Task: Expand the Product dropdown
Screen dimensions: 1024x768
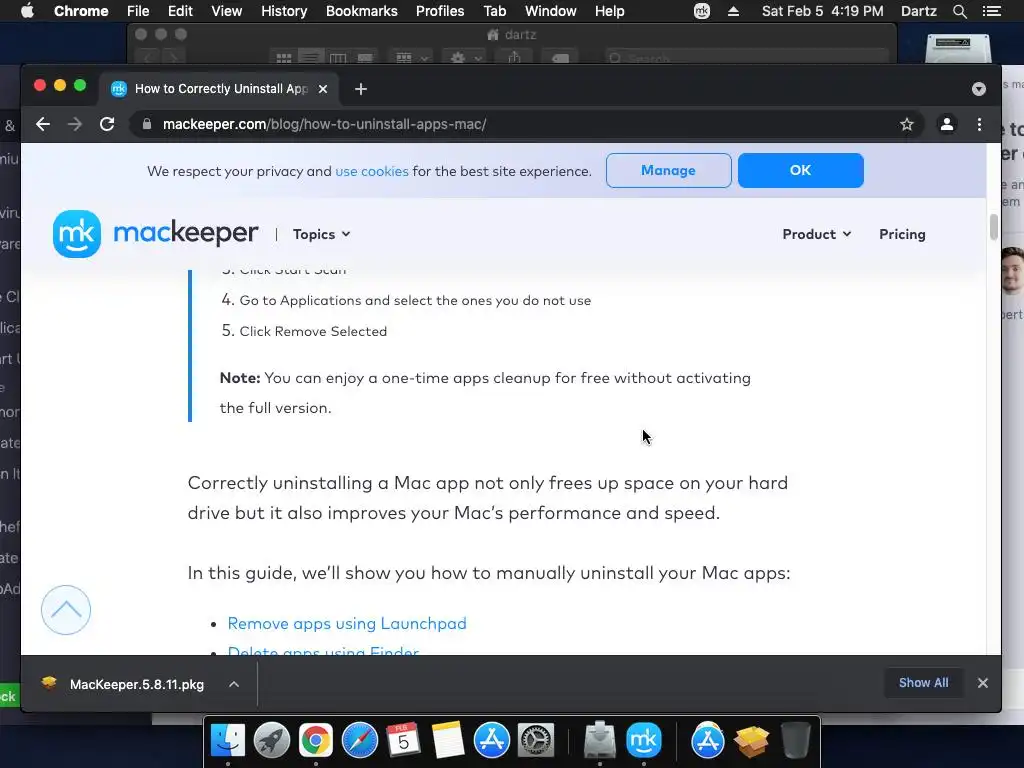Action: (816, 234)
